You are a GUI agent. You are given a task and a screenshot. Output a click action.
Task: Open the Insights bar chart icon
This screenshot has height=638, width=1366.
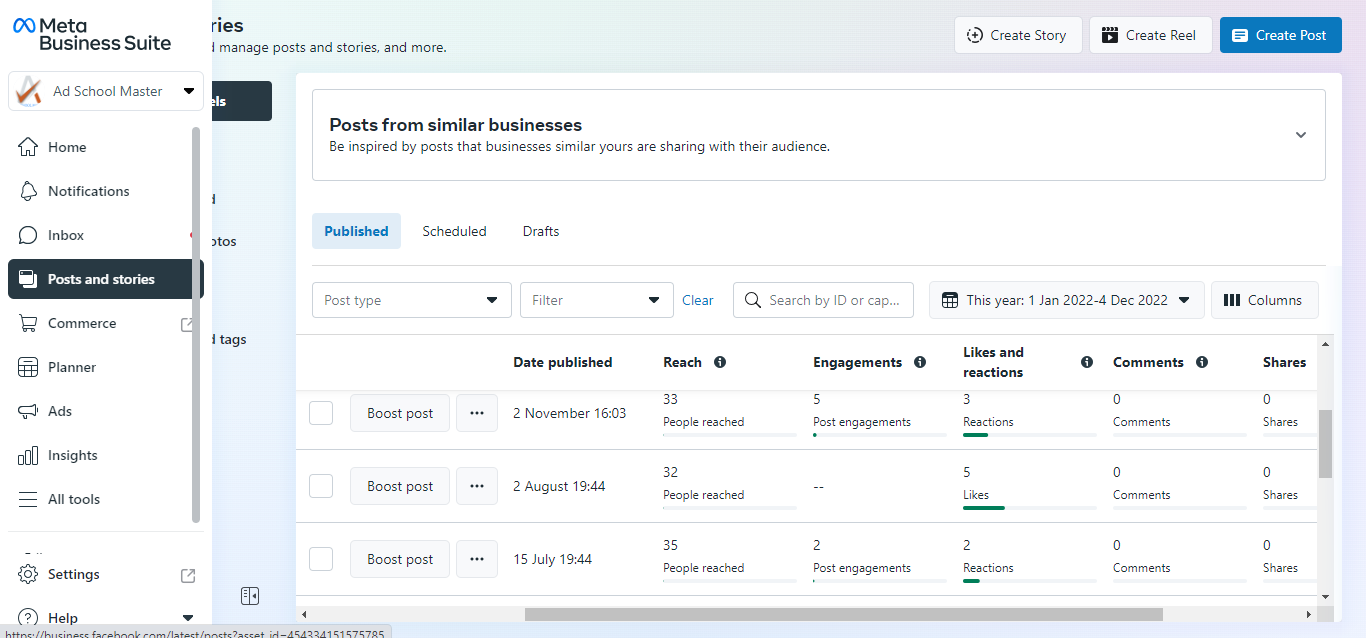(x=28, y=455)
